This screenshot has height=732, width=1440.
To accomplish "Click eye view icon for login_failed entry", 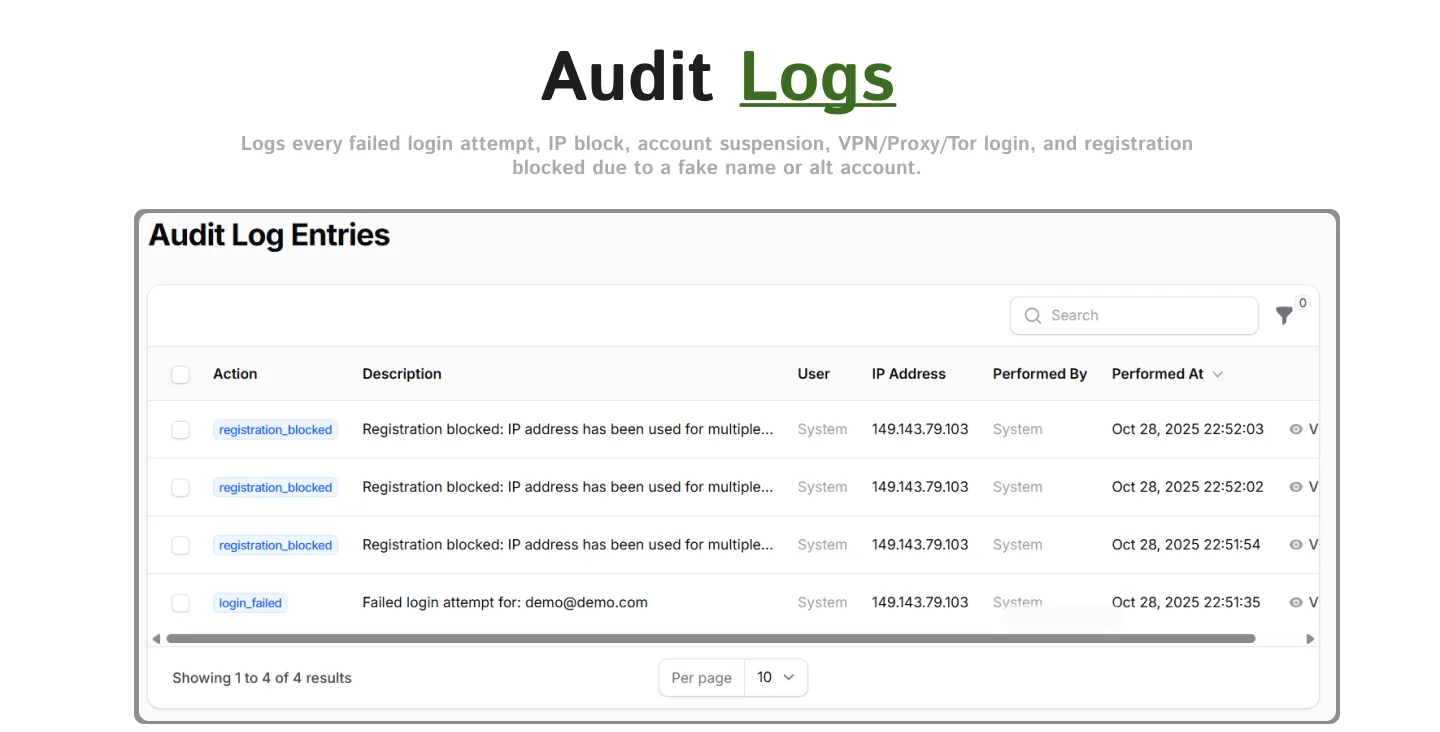I will pos(1296,603).
